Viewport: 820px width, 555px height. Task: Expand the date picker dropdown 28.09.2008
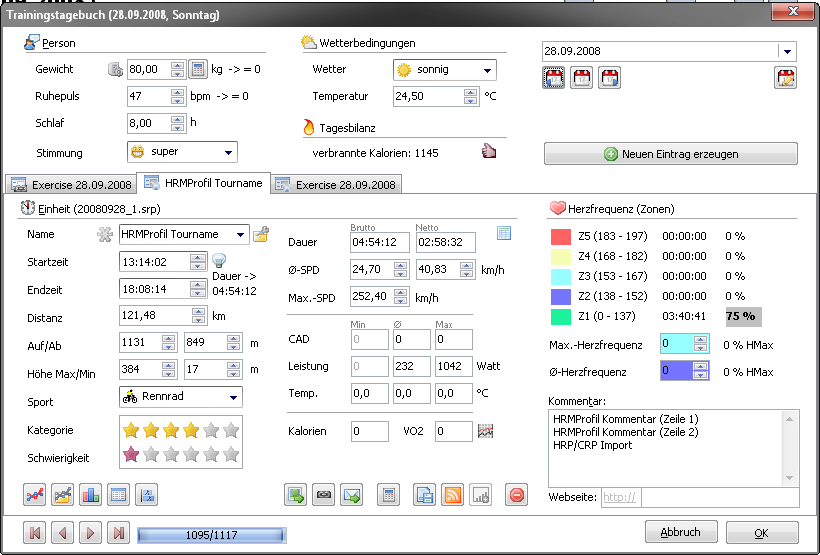coord(787,51)
